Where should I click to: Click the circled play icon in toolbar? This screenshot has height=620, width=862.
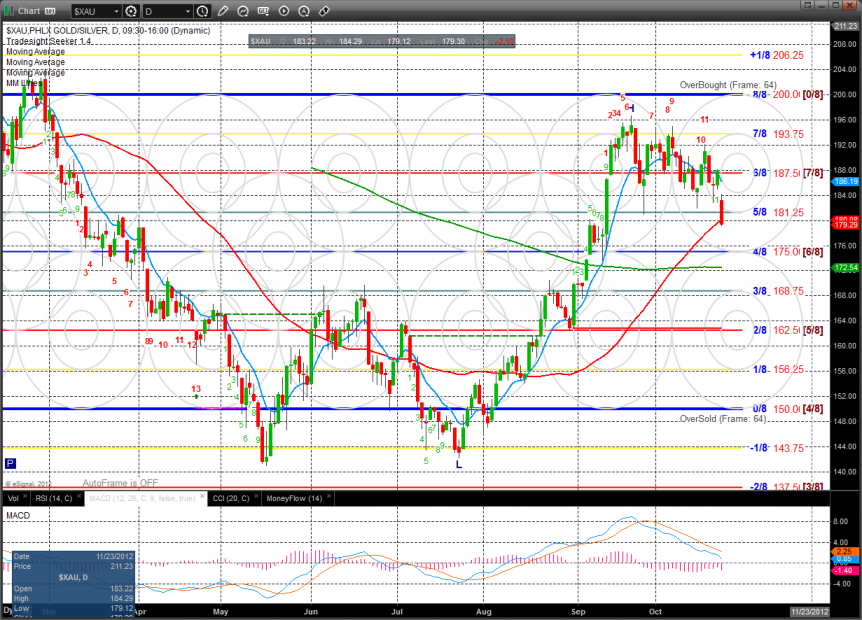pos(284,10)
